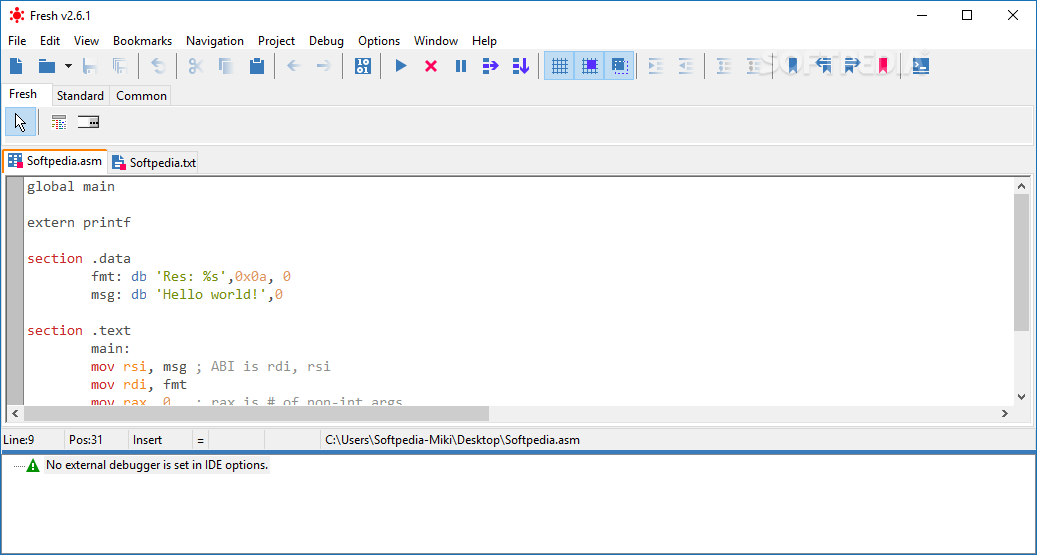
Task: Cut selection with scissors icon
Action: [x=195, y=65]
